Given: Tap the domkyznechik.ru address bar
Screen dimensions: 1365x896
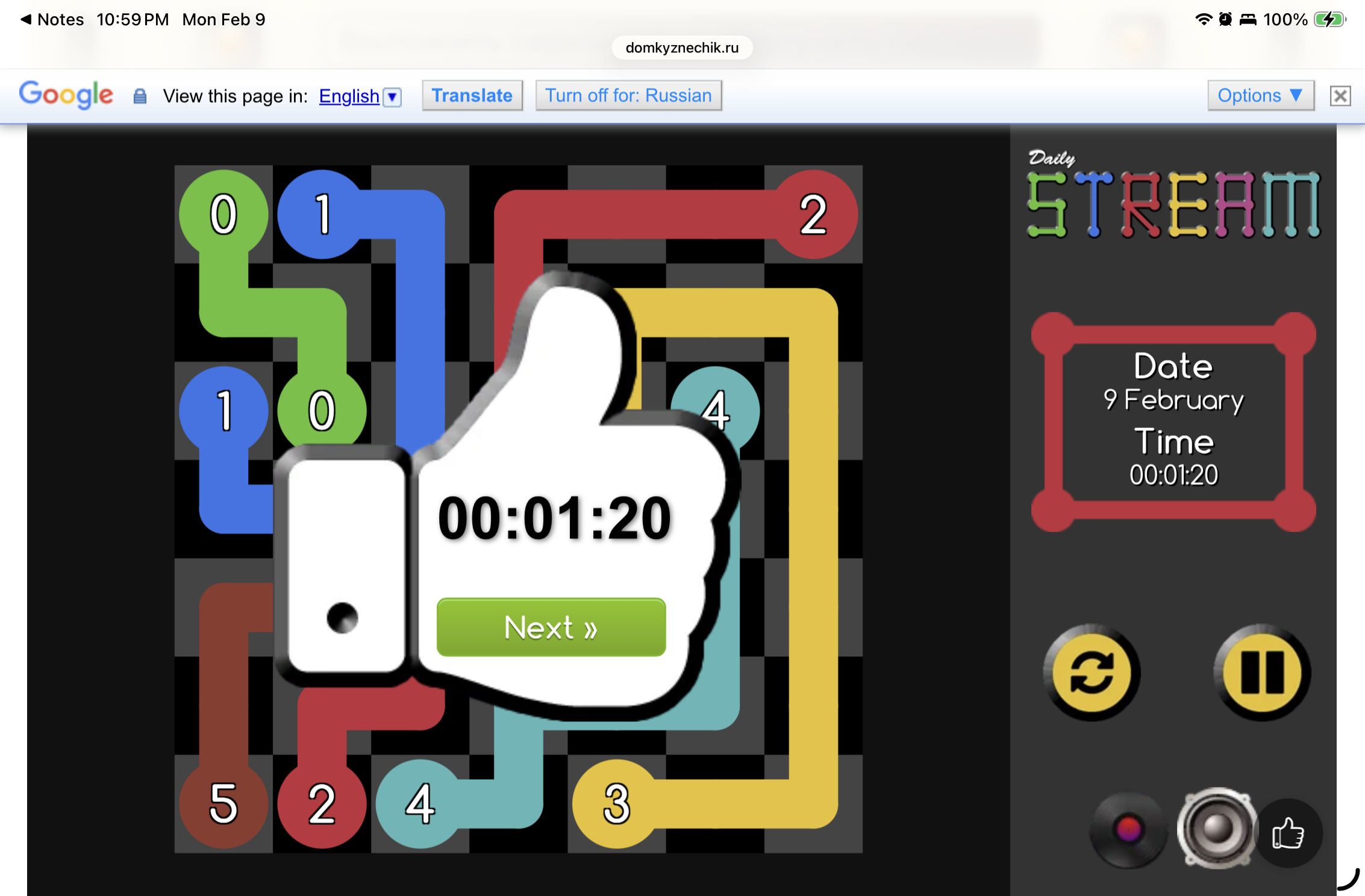Looking at the screenshot, I should pyautogui.click(x=682, y=48).
